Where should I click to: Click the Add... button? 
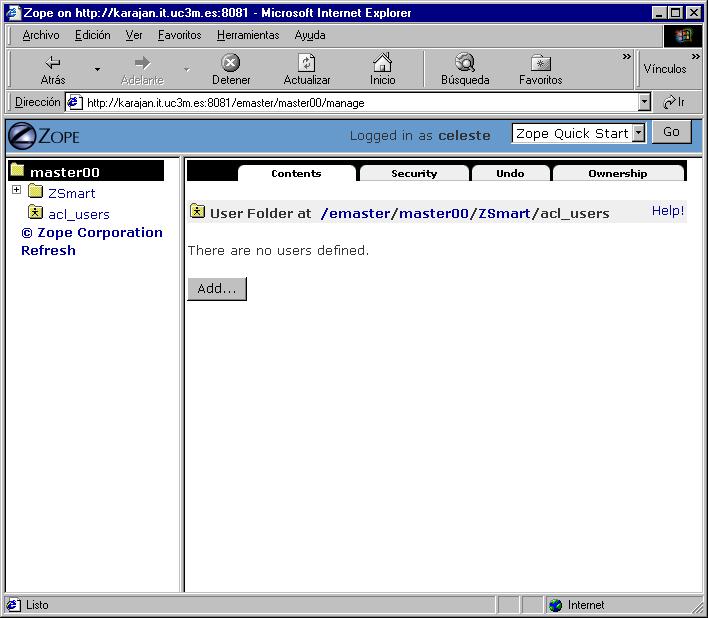217,288
